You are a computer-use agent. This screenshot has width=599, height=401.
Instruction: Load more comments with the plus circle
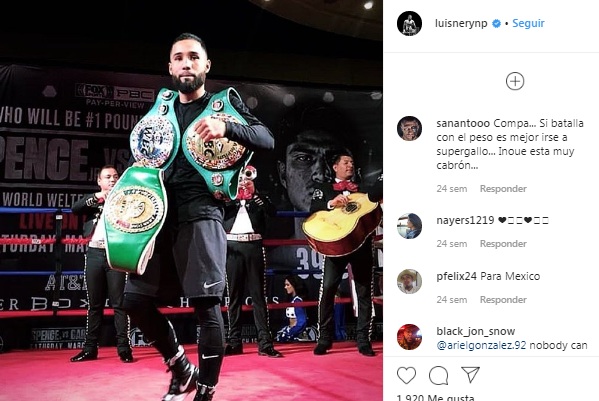coord(515,81)
